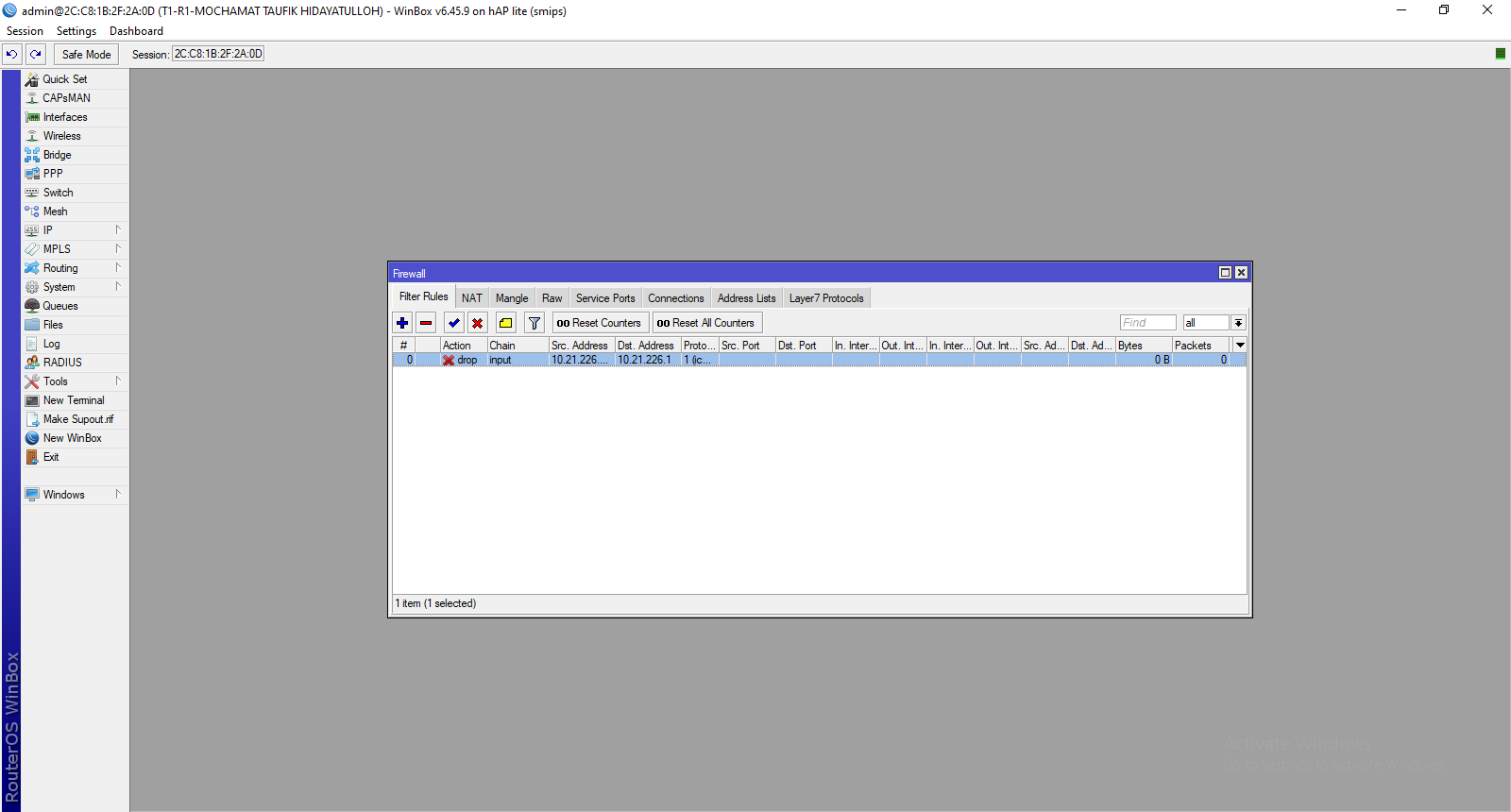Open CAPsMAN from the sidebar
The image size is (1511, 812).
click(x=76, y=98)
